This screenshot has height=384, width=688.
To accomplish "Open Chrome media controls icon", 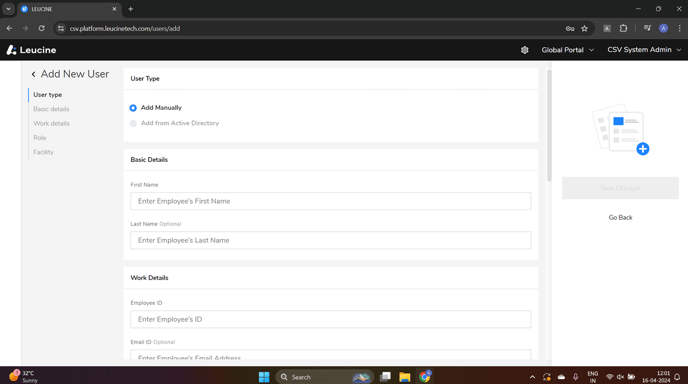I will click(647, 29).
